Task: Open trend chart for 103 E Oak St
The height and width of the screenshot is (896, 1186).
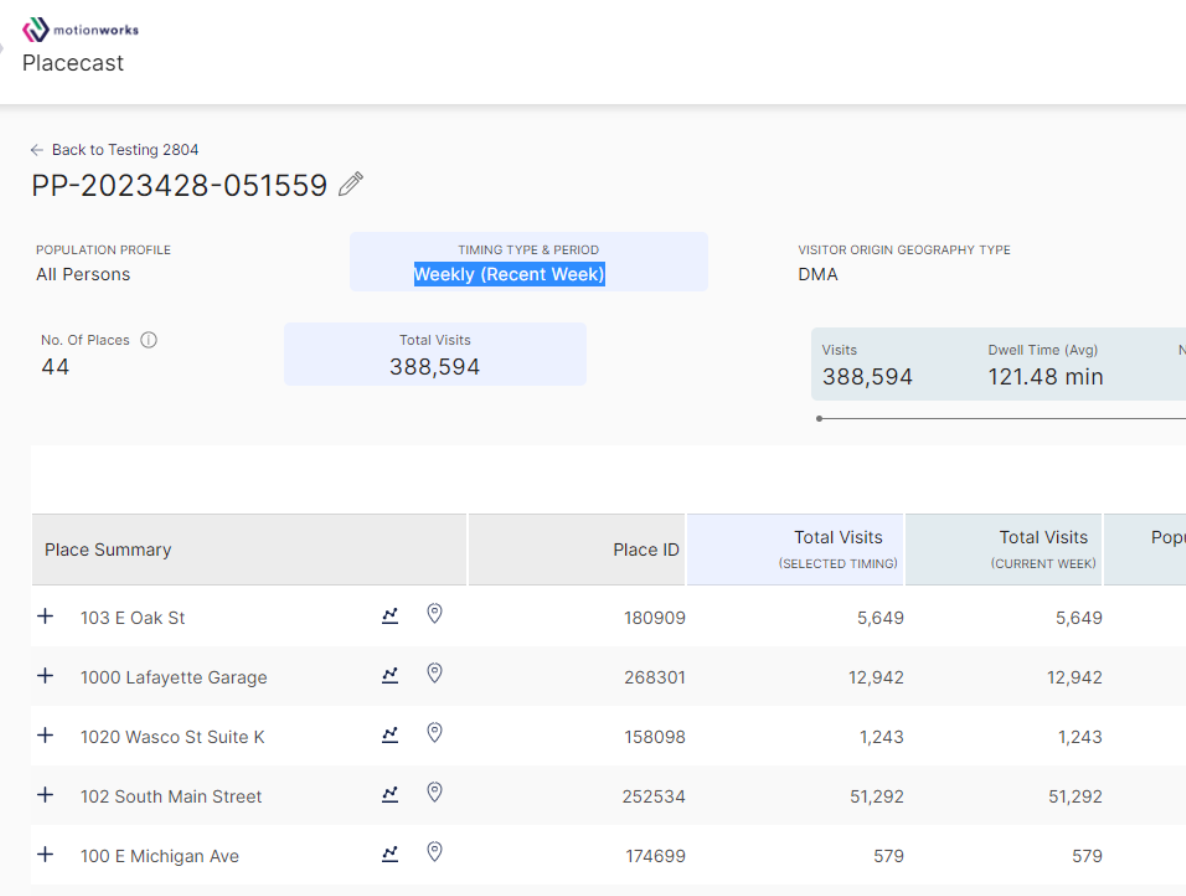Action: (390, 616)
